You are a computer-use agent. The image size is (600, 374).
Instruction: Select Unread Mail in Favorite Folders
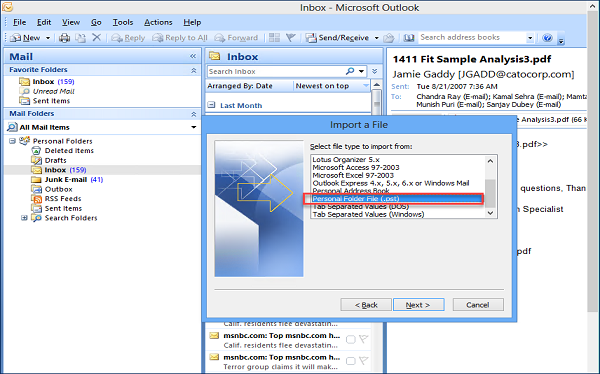pos(47,91)
